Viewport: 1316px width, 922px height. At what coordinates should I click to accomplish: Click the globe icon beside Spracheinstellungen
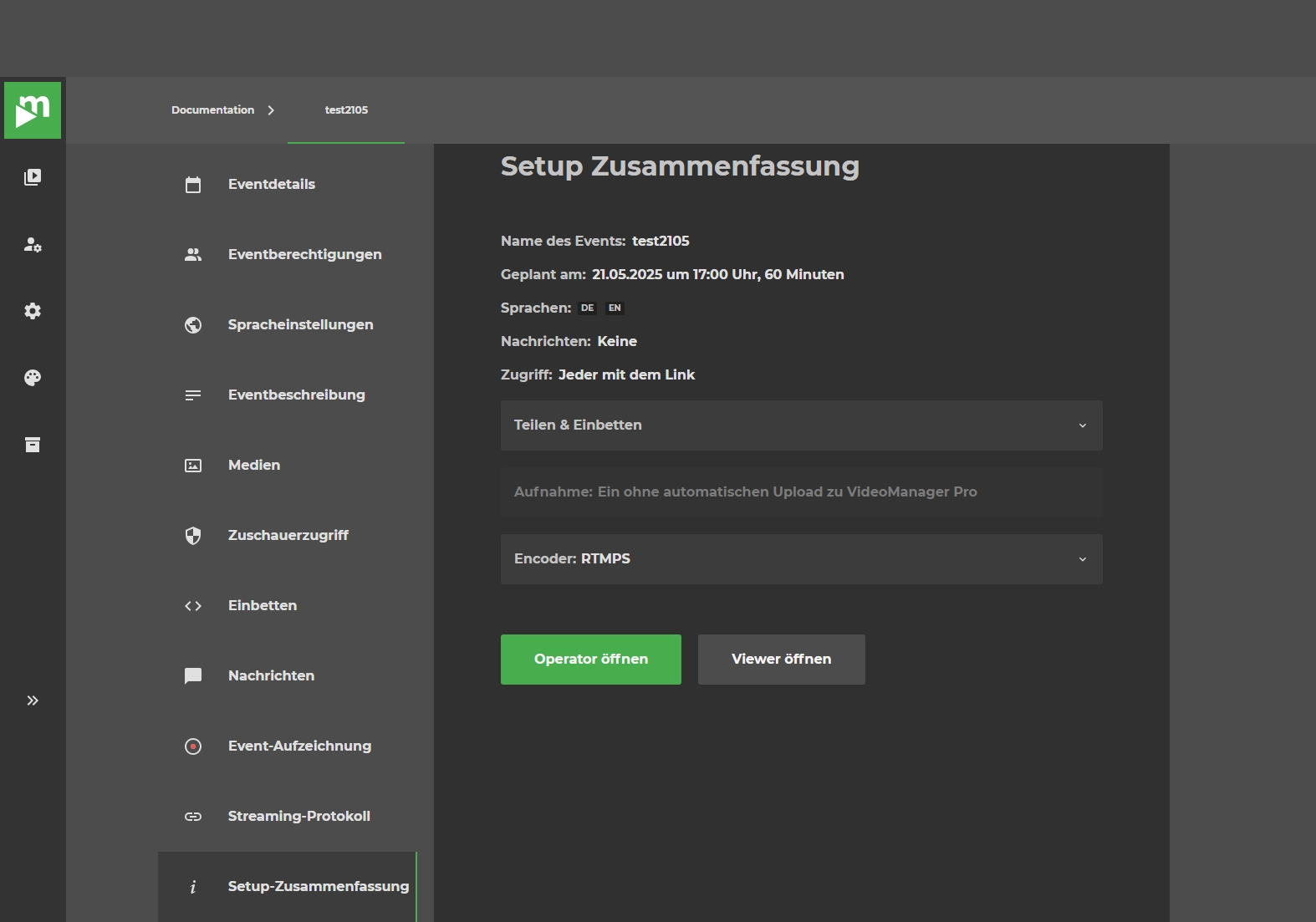tap(193, 325)
